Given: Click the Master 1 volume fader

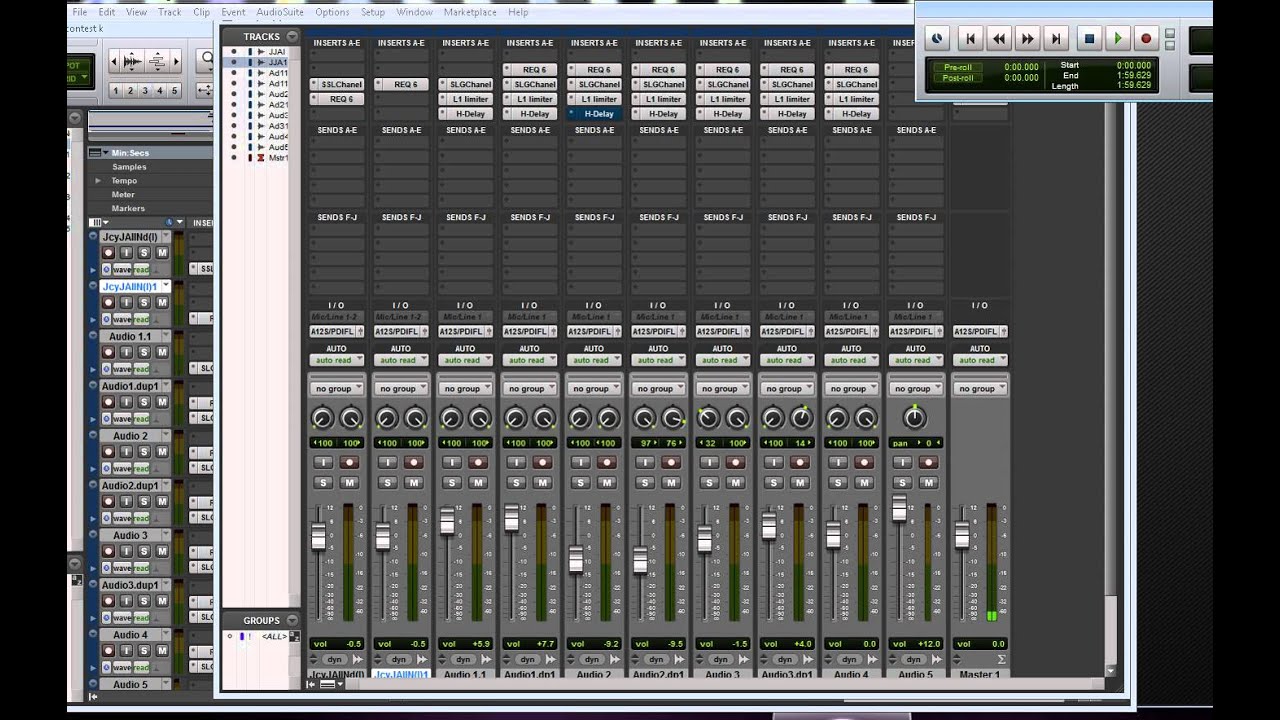Looking at the screenshot, I should pyautogui.click(x=962, y=536).
